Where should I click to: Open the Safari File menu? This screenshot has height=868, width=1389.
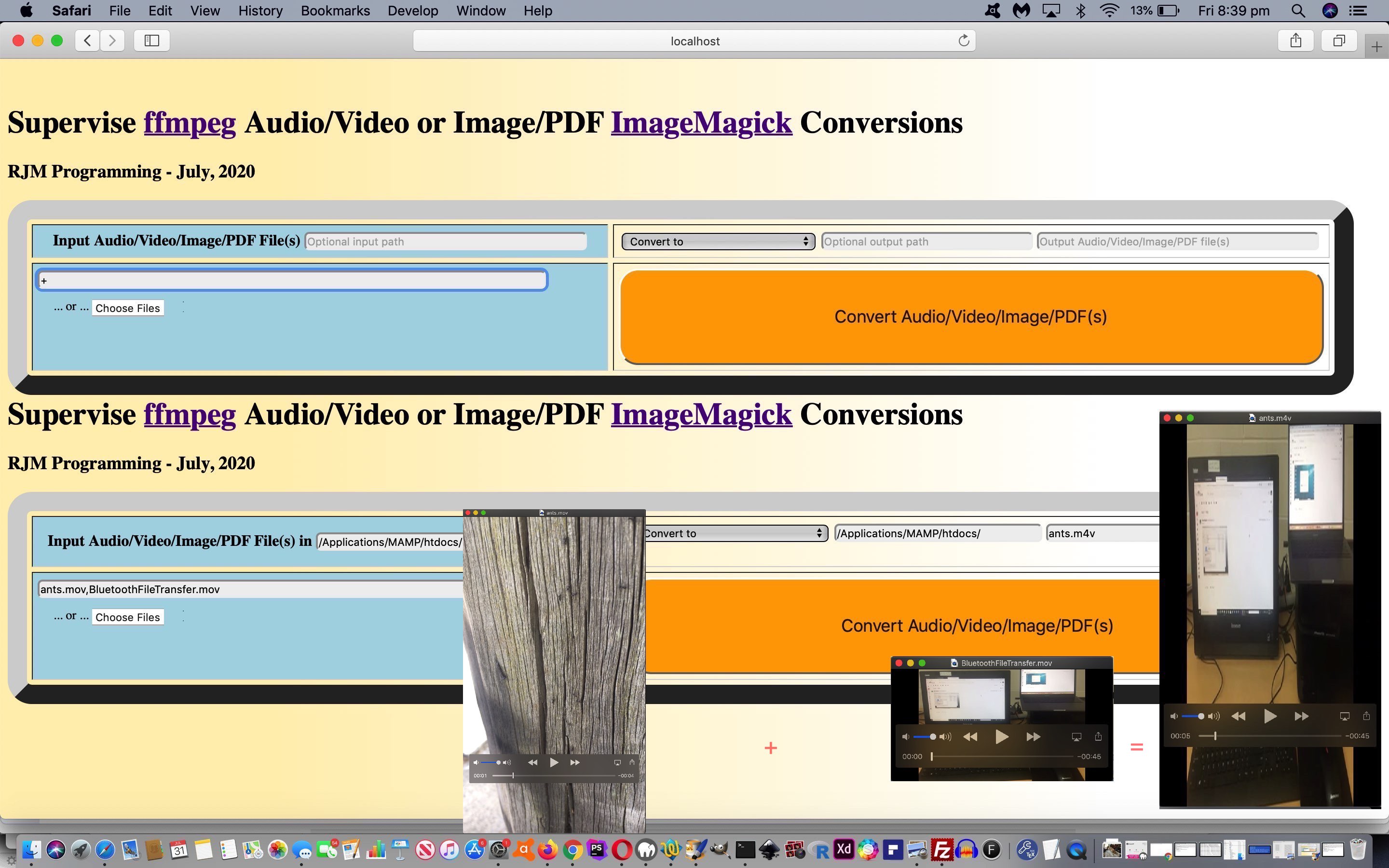point(120,10)
